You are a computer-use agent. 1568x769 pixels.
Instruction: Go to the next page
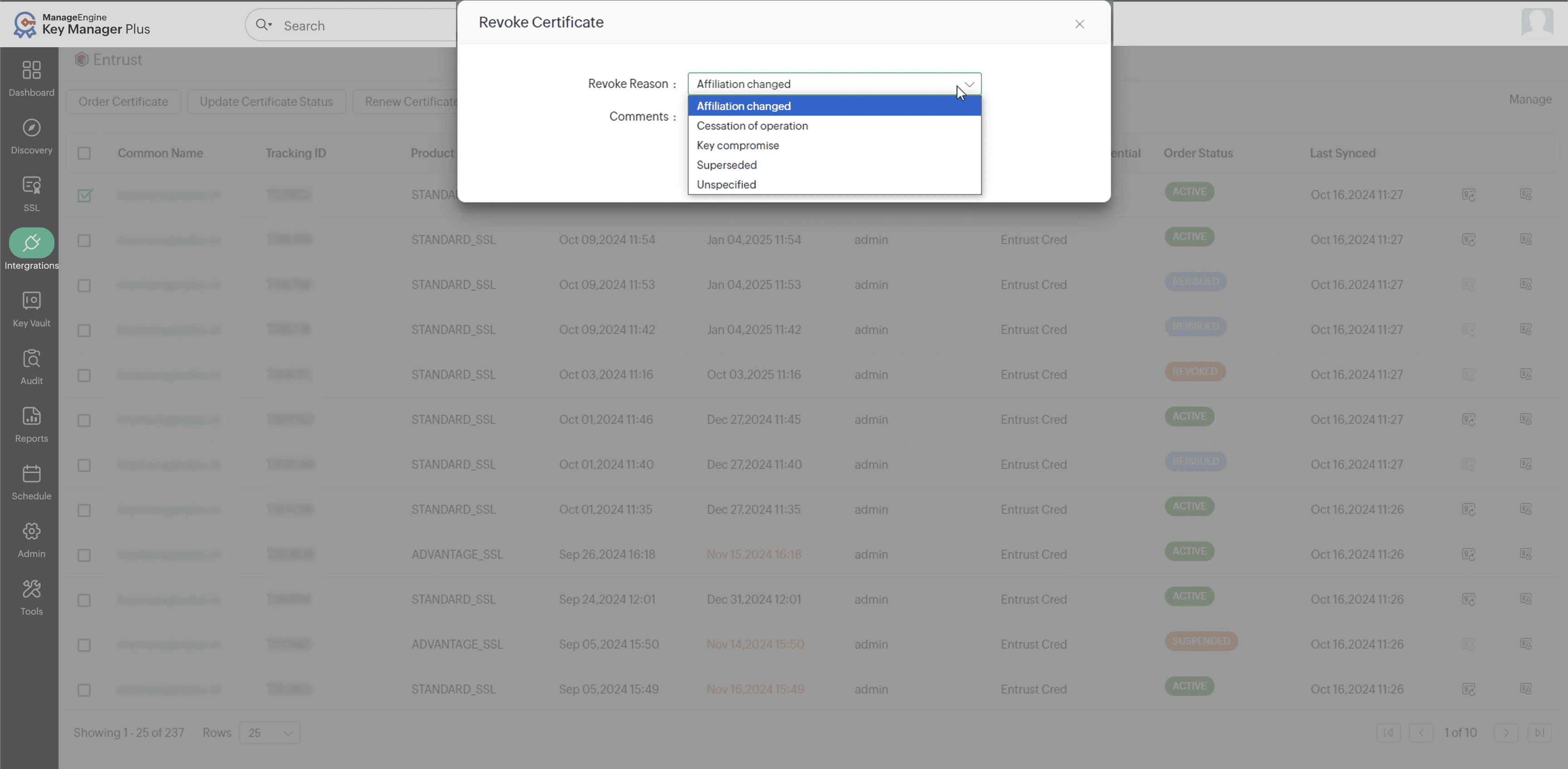(x=1506, y=733)
